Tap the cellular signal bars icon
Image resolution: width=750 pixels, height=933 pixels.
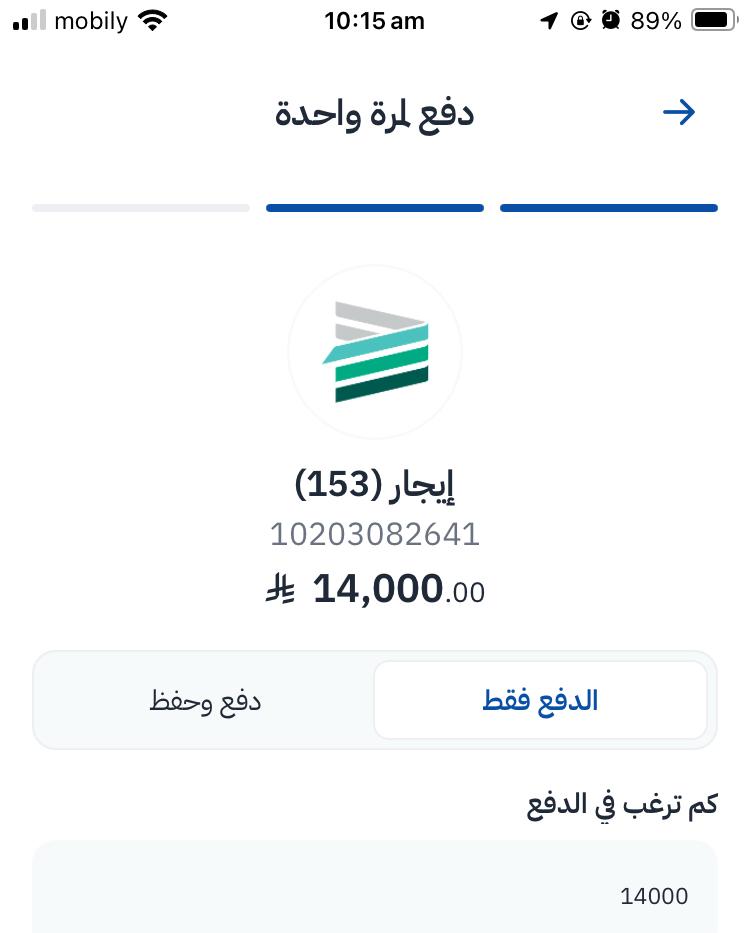point(30,21)
